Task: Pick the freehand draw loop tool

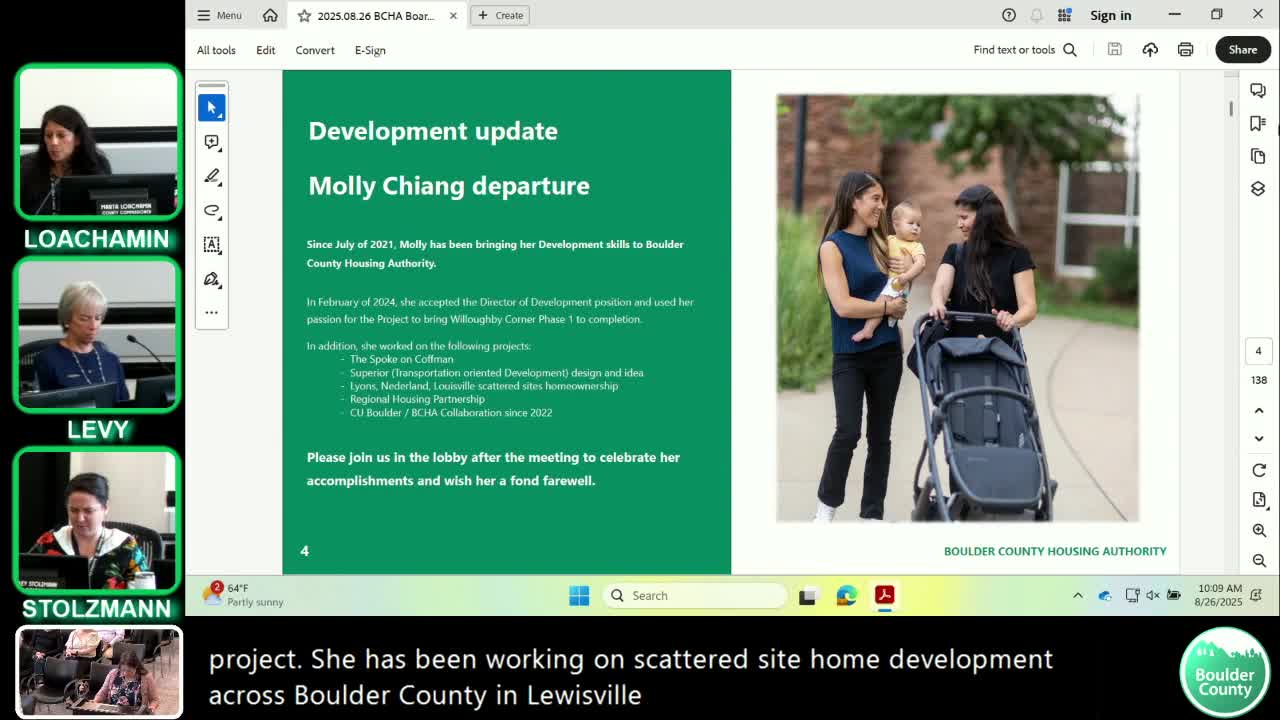Action: [x=212, y=210]
